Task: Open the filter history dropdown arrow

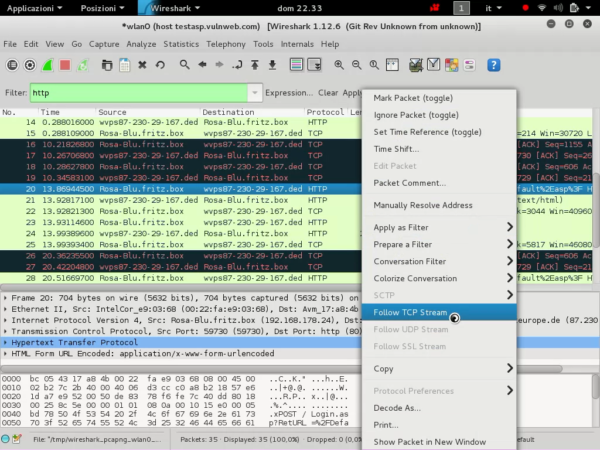Action: (254, 93)
